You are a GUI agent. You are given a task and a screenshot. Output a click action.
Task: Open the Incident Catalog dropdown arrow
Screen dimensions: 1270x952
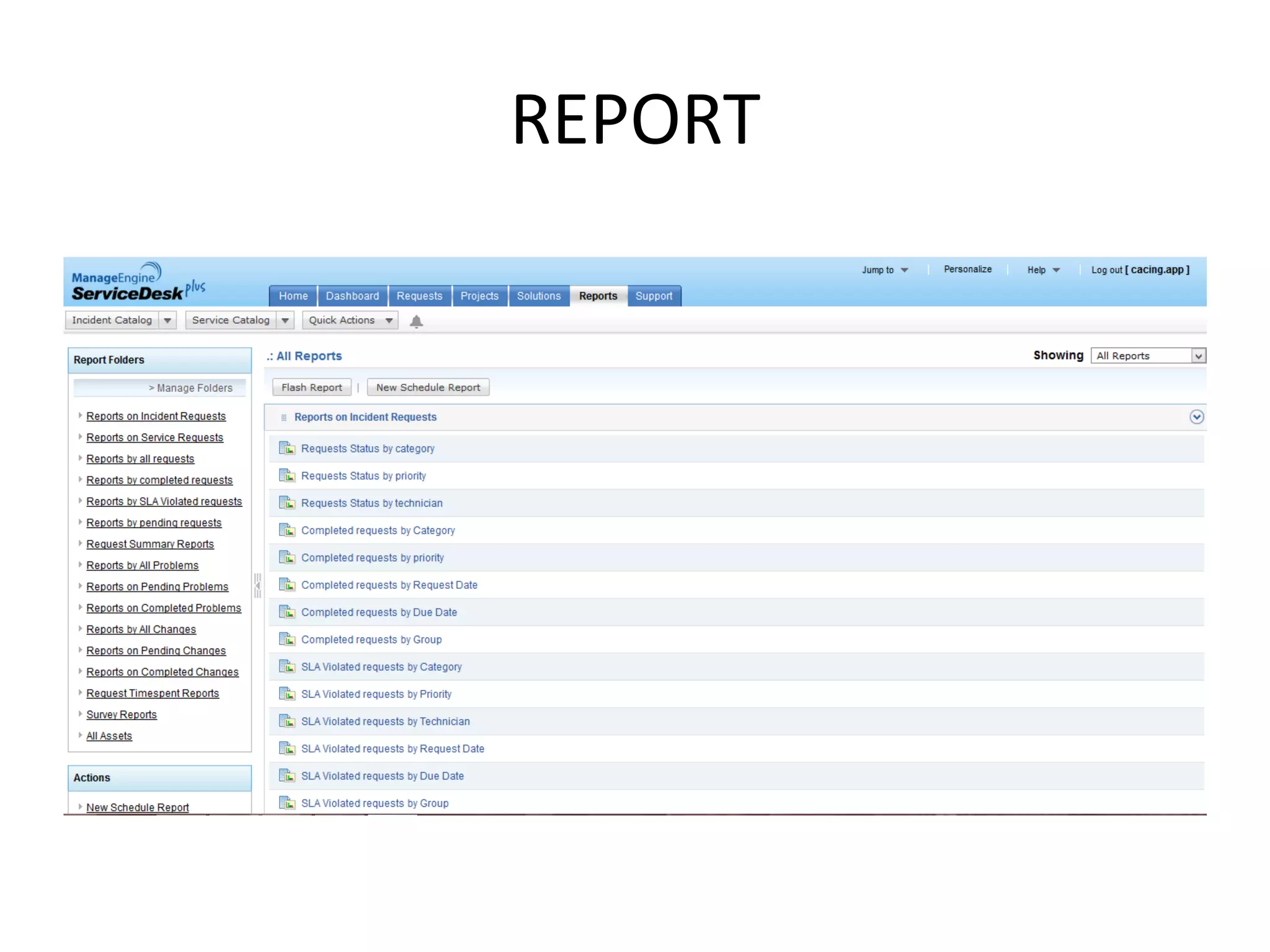coord(167,320)
